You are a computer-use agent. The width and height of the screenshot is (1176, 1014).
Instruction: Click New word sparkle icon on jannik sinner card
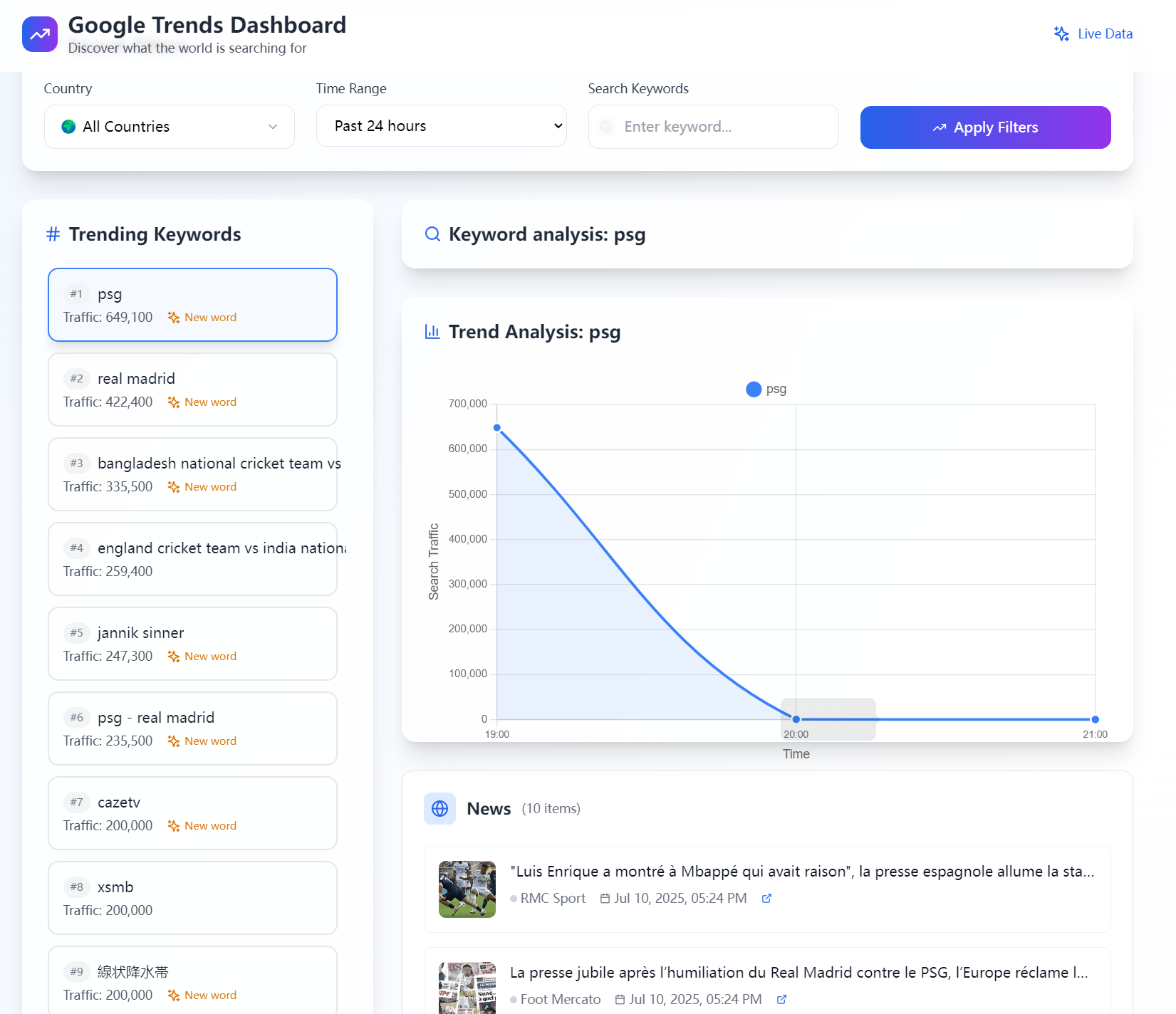click(174, 657)
